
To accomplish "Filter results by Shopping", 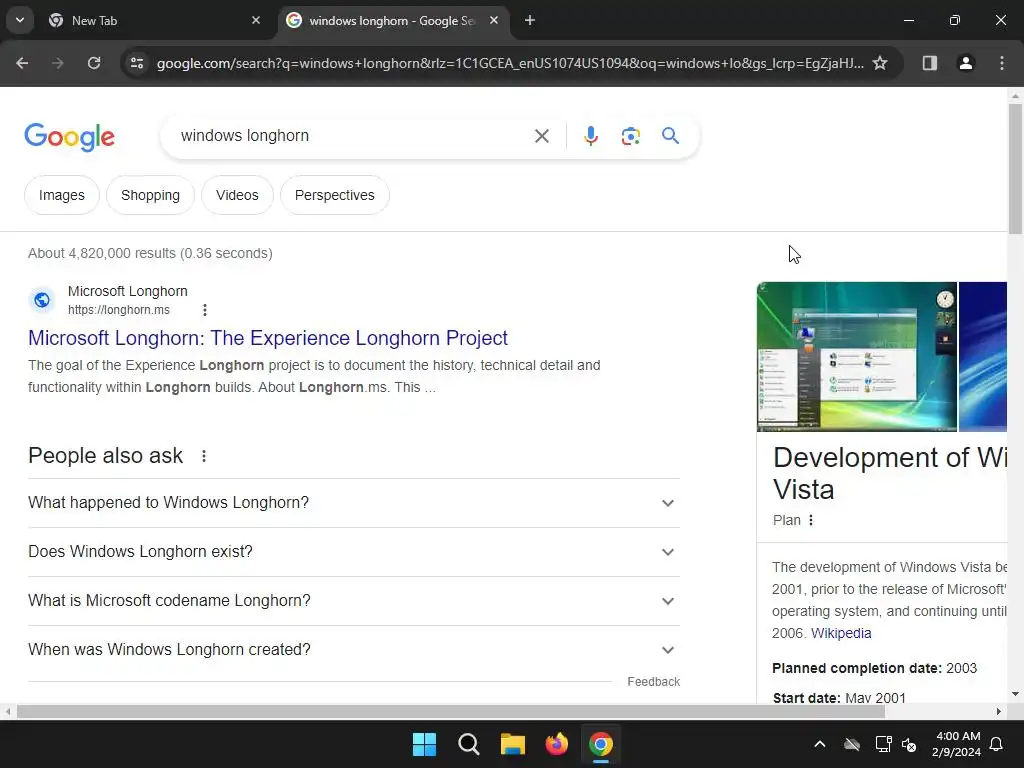I will (x=150, y=195).
